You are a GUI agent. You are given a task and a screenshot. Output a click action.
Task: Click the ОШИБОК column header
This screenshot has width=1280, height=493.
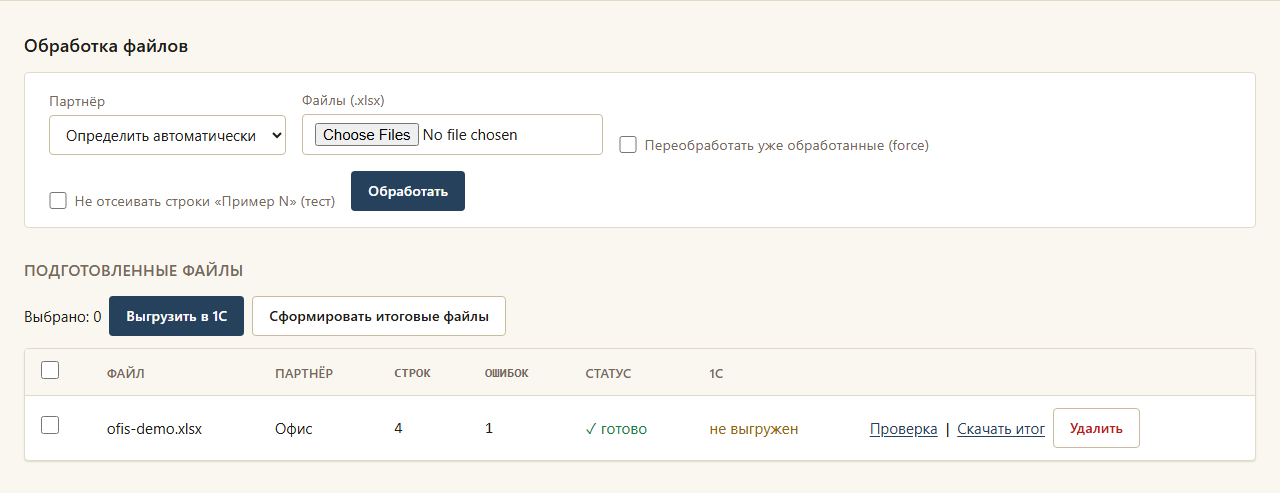pos(507,374)
